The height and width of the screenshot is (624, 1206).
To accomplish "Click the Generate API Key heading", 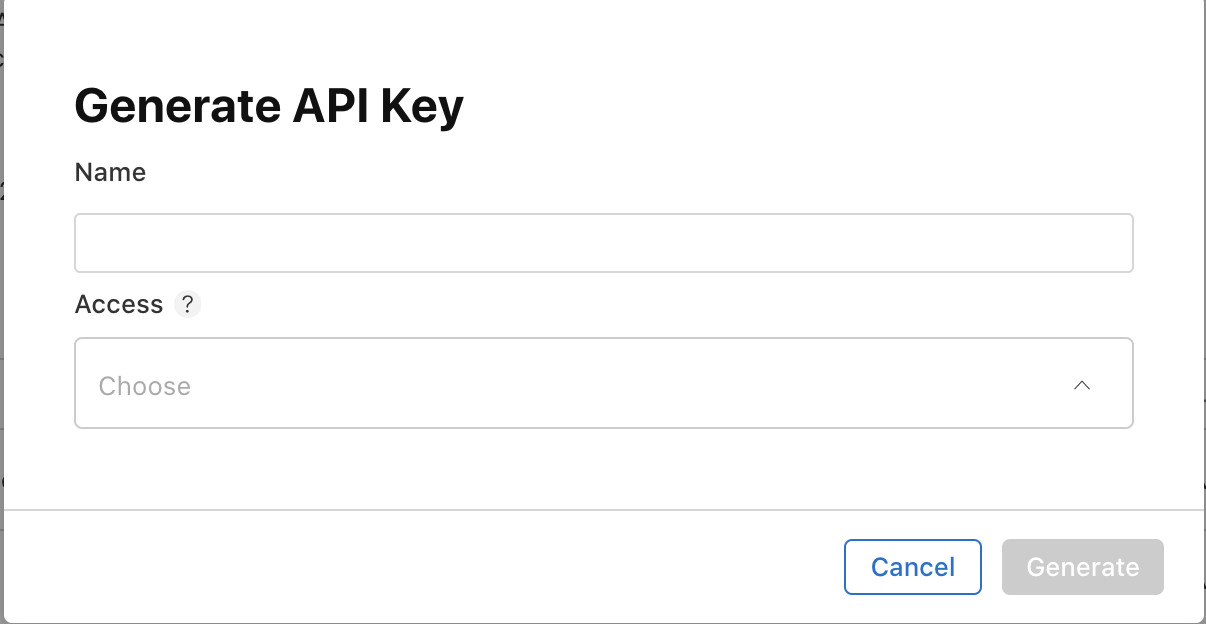I will pos(269,105).
